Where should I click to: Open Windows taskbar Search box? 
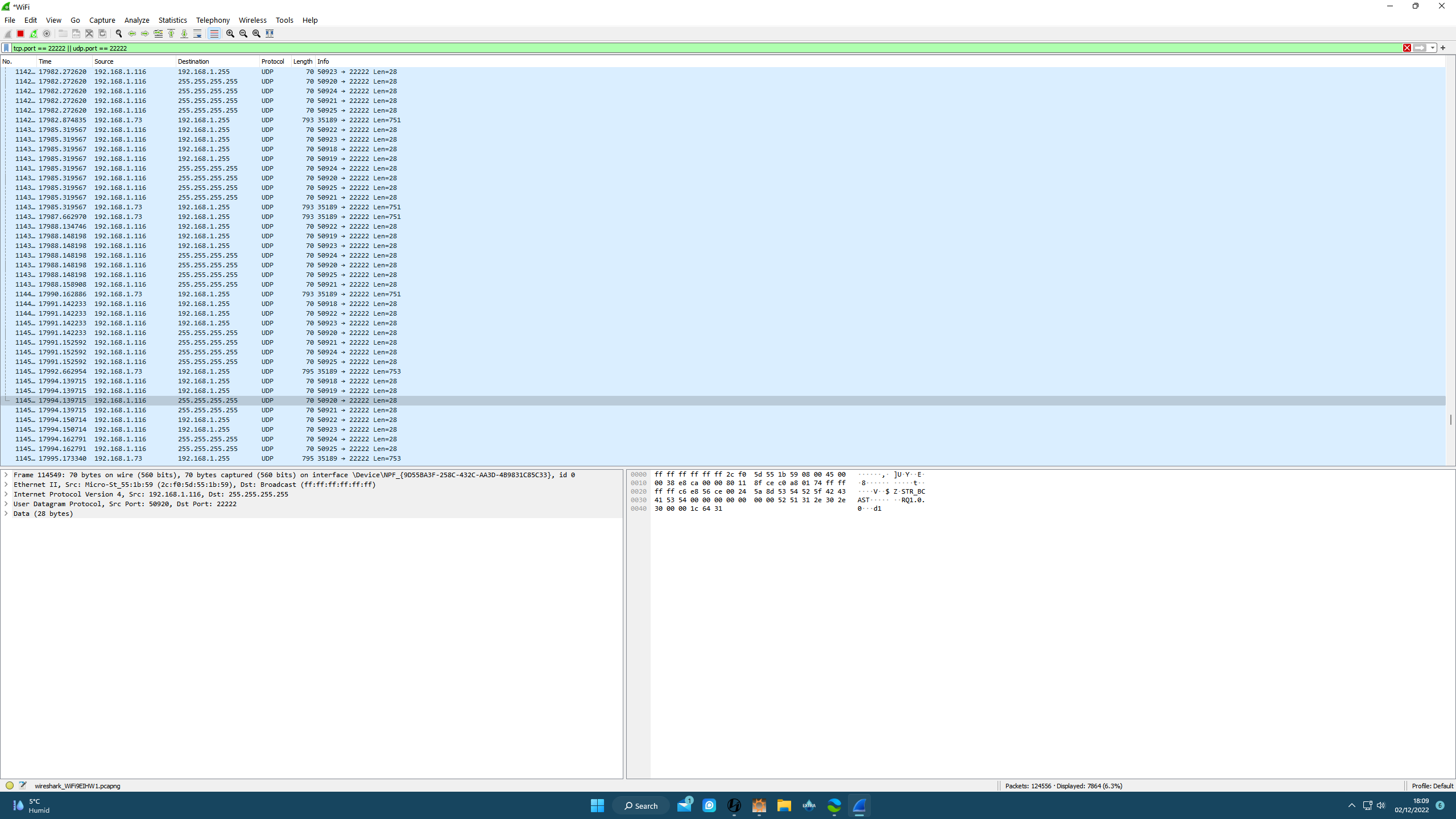641,806
